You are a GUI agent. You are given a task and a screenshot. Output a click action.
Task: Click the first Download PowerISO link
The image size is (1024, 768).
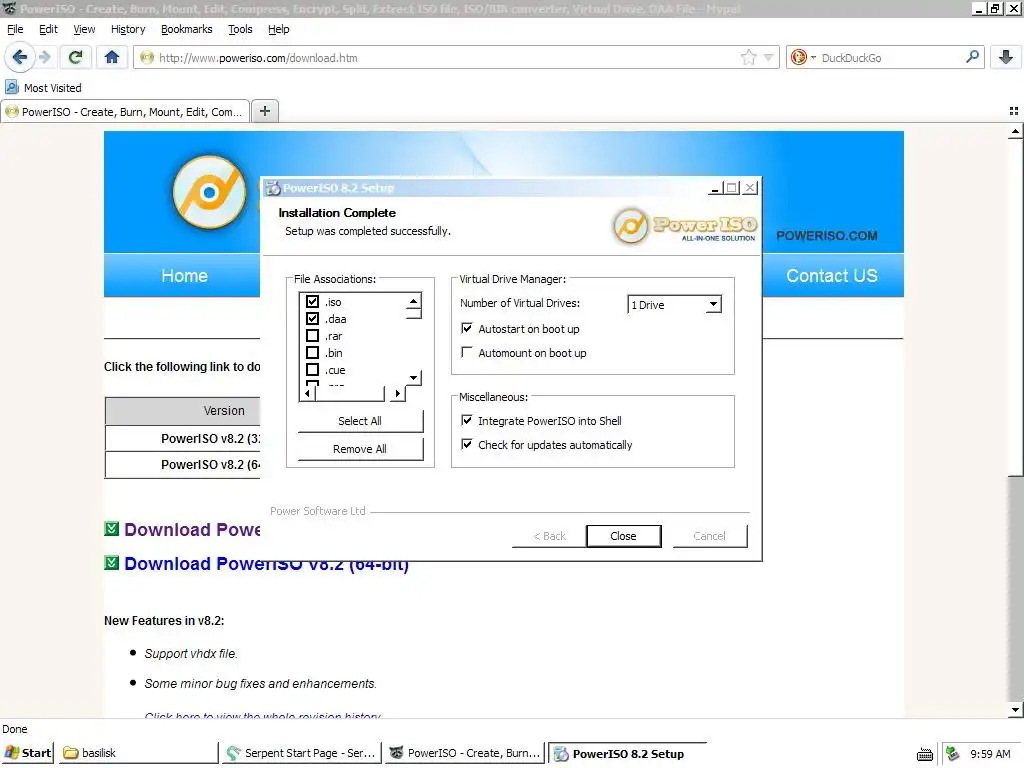pos(192,530)
